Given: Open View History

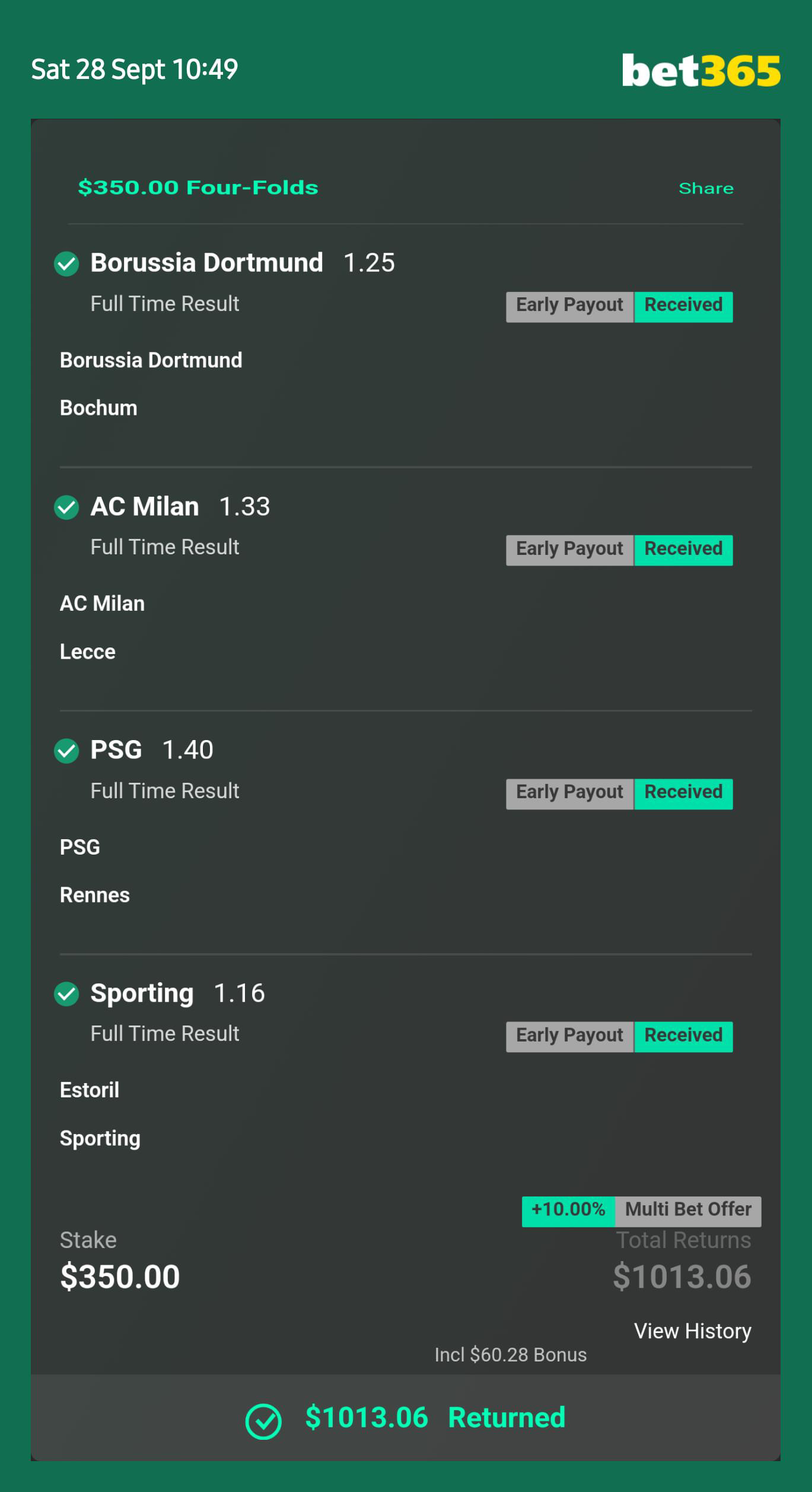Looking at the screenshot, I should tap(692, 1331).
